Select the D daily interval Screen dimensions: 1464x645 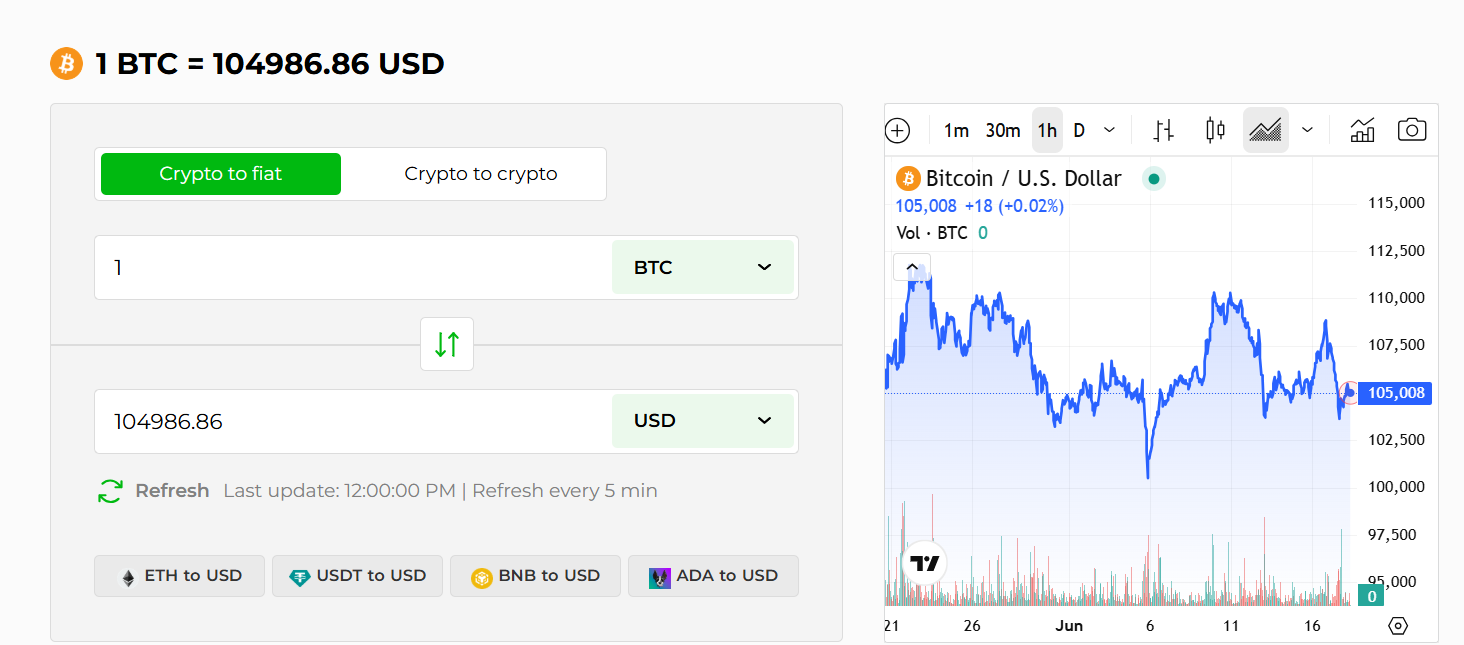pos(1079,129)
